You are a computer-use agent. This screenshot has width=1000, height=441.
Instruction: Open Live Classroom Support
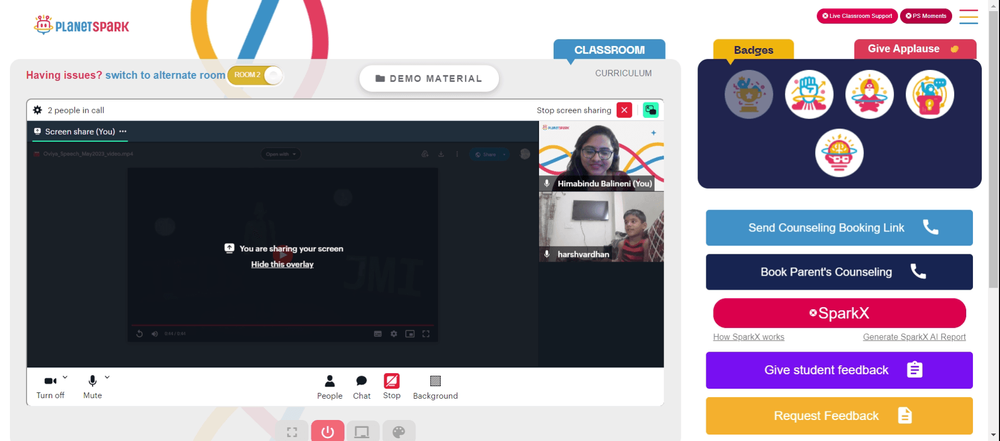[857, 16]
